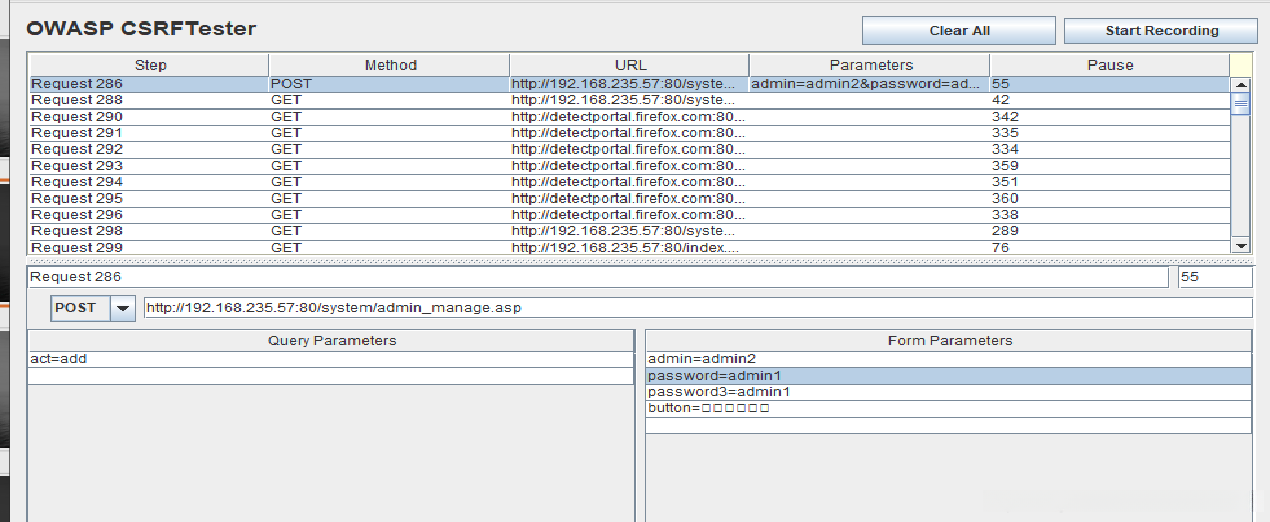Click the Start Recording button
The width and height of the screenshot is (1270, 522).
pyautogui.click(x=1161, y=30)
